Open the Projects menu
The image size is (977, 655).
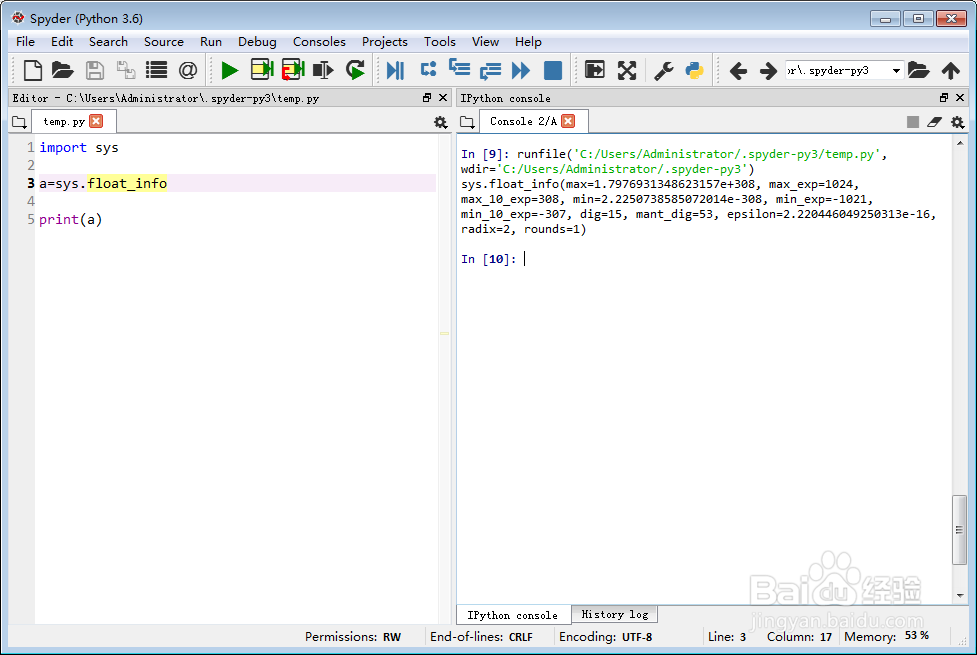(384, 42)
